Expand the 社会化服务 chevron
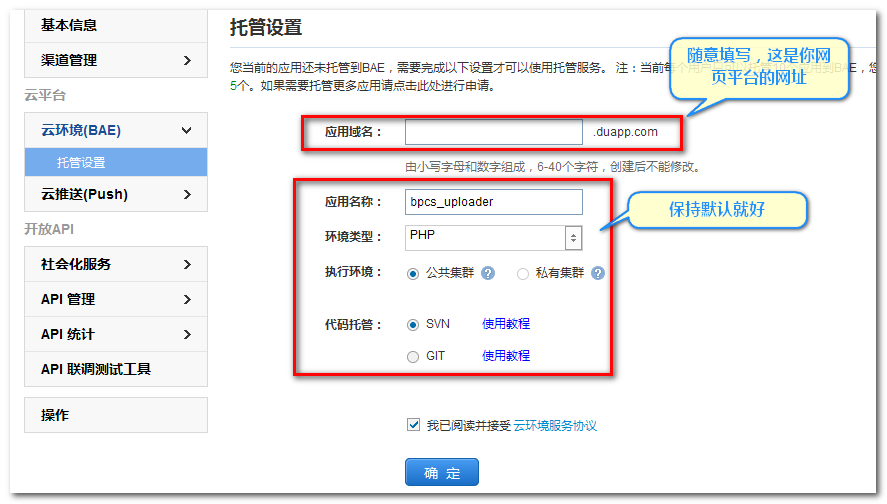Image resolution: width=887 pixels, height=504 pixels. pos(187,264)
